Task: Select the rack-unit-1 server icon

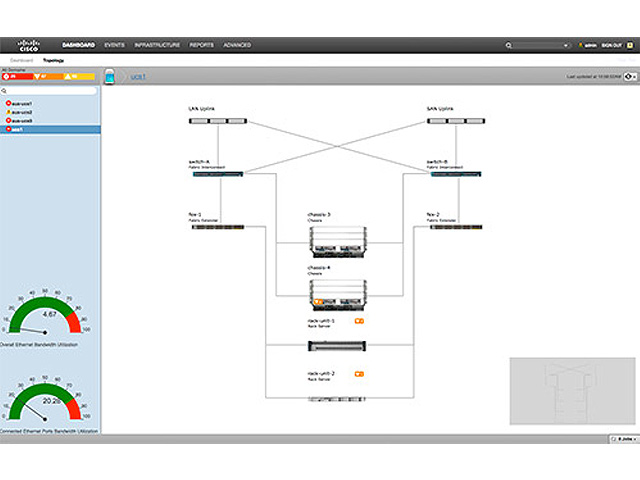Action: pos(336,345)
